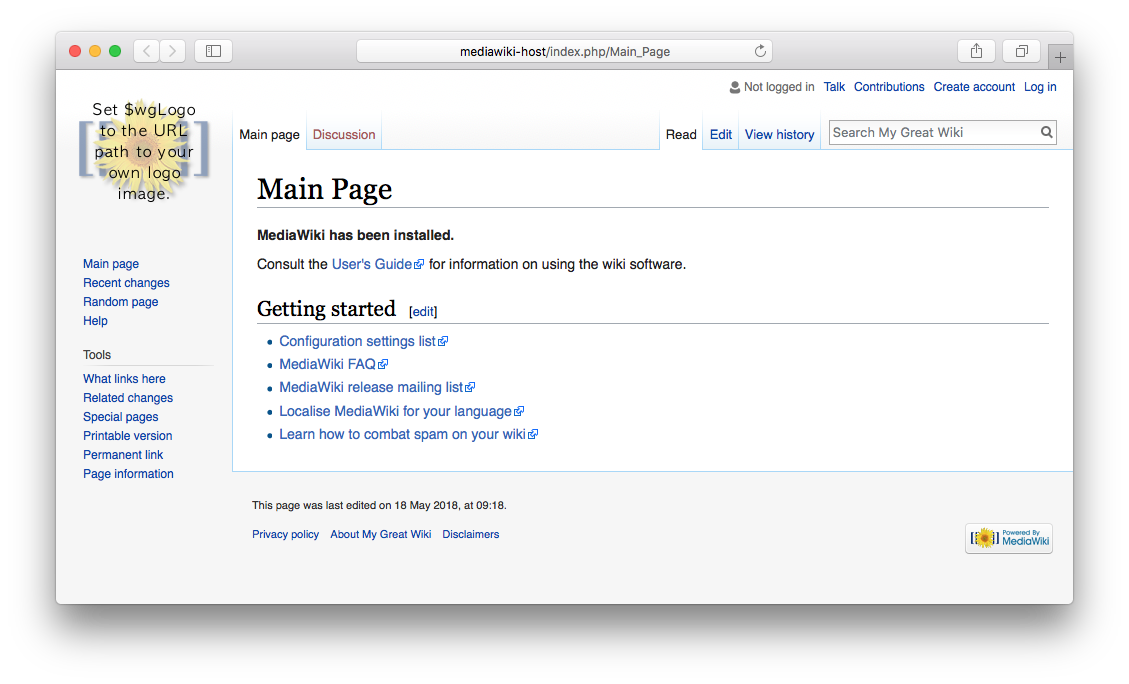The image size is (1129, 684).
Task: Open Safari's sidebar with the sidebar icon
Action: [213, 50]
